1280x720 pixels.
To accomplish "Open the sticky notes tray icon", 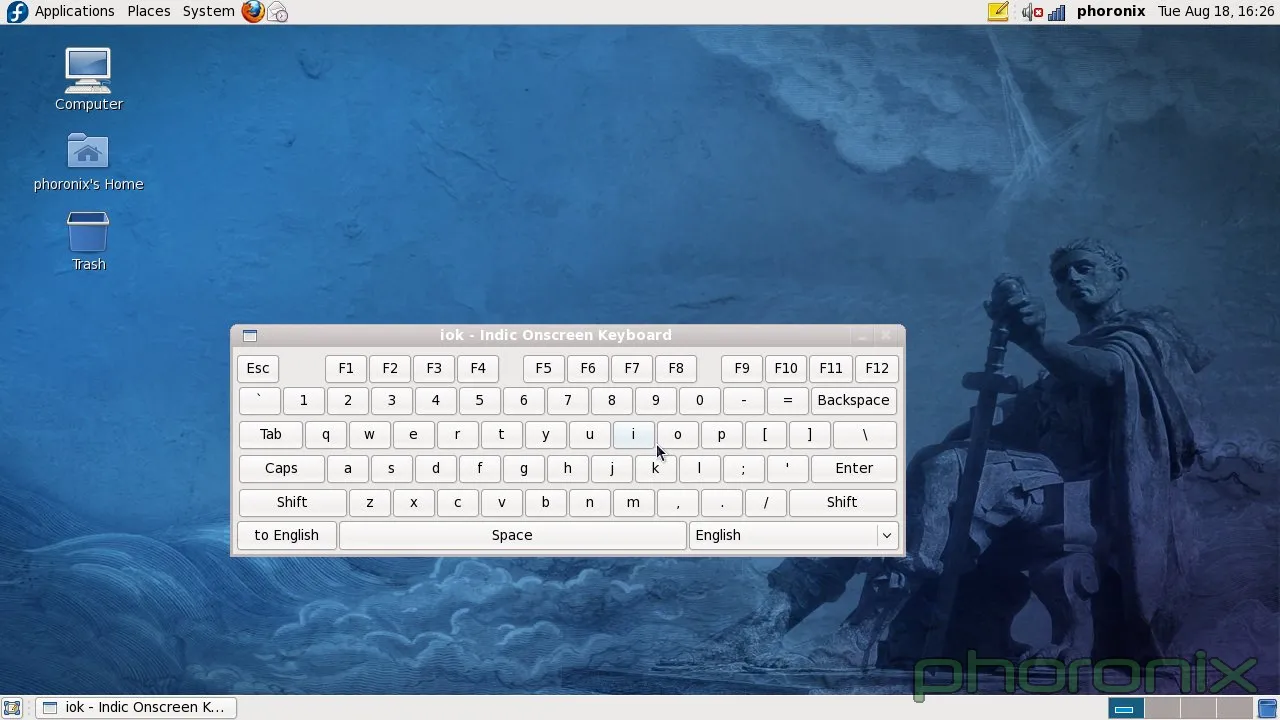I will tap(997, 12).
